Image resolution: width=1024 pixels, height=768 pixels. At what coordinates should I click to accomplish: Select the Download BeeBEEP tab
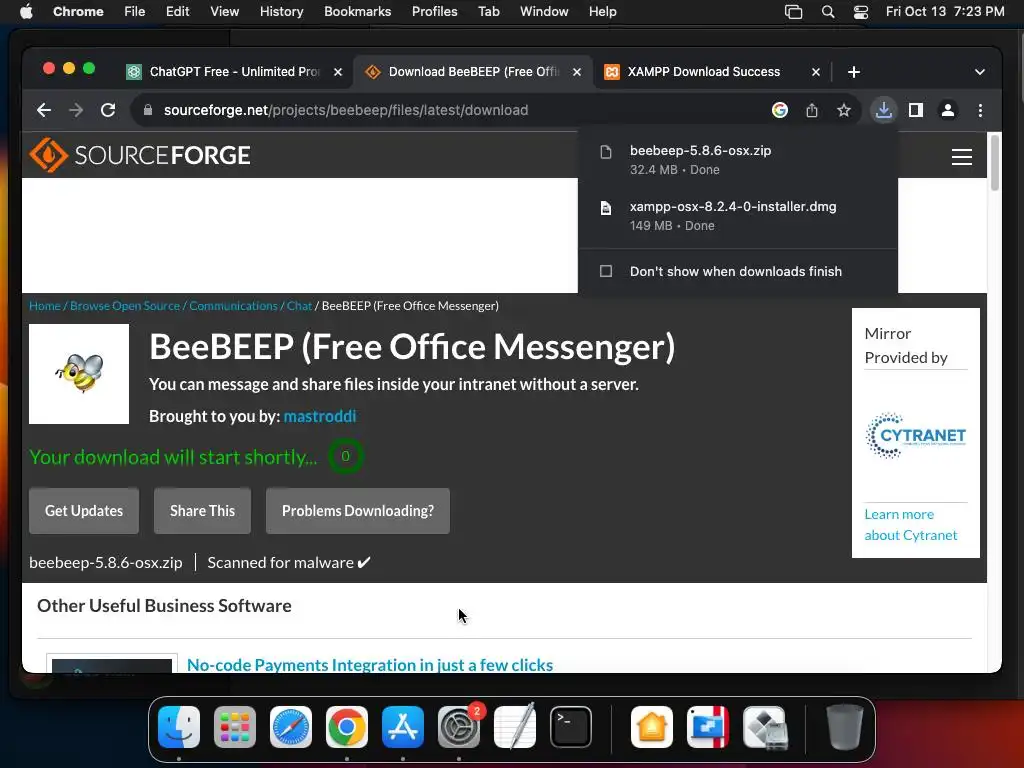[x=473, y=72]
